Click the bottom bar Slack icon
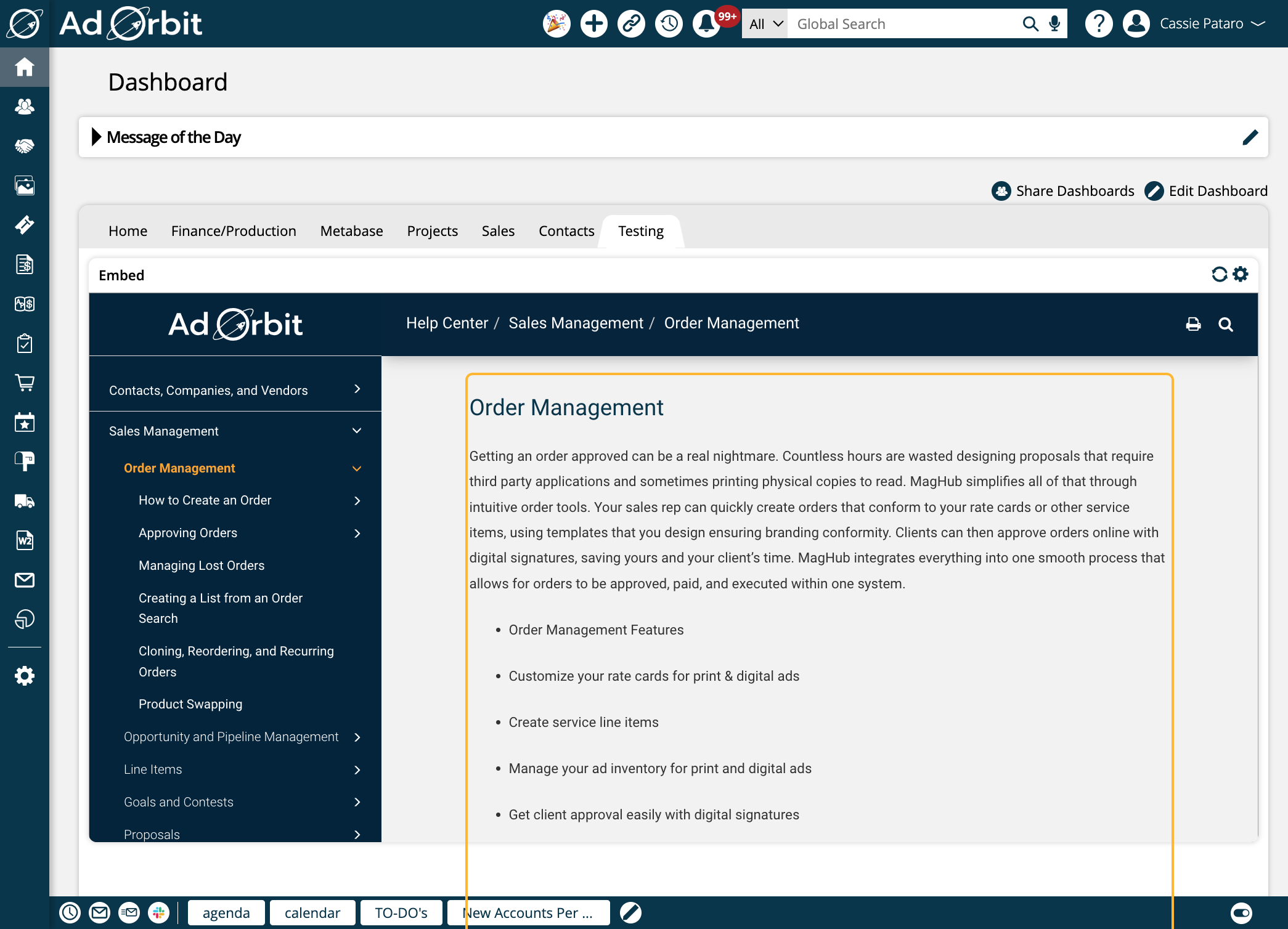This screenshot has height=929, width=1288. point(158,912)
